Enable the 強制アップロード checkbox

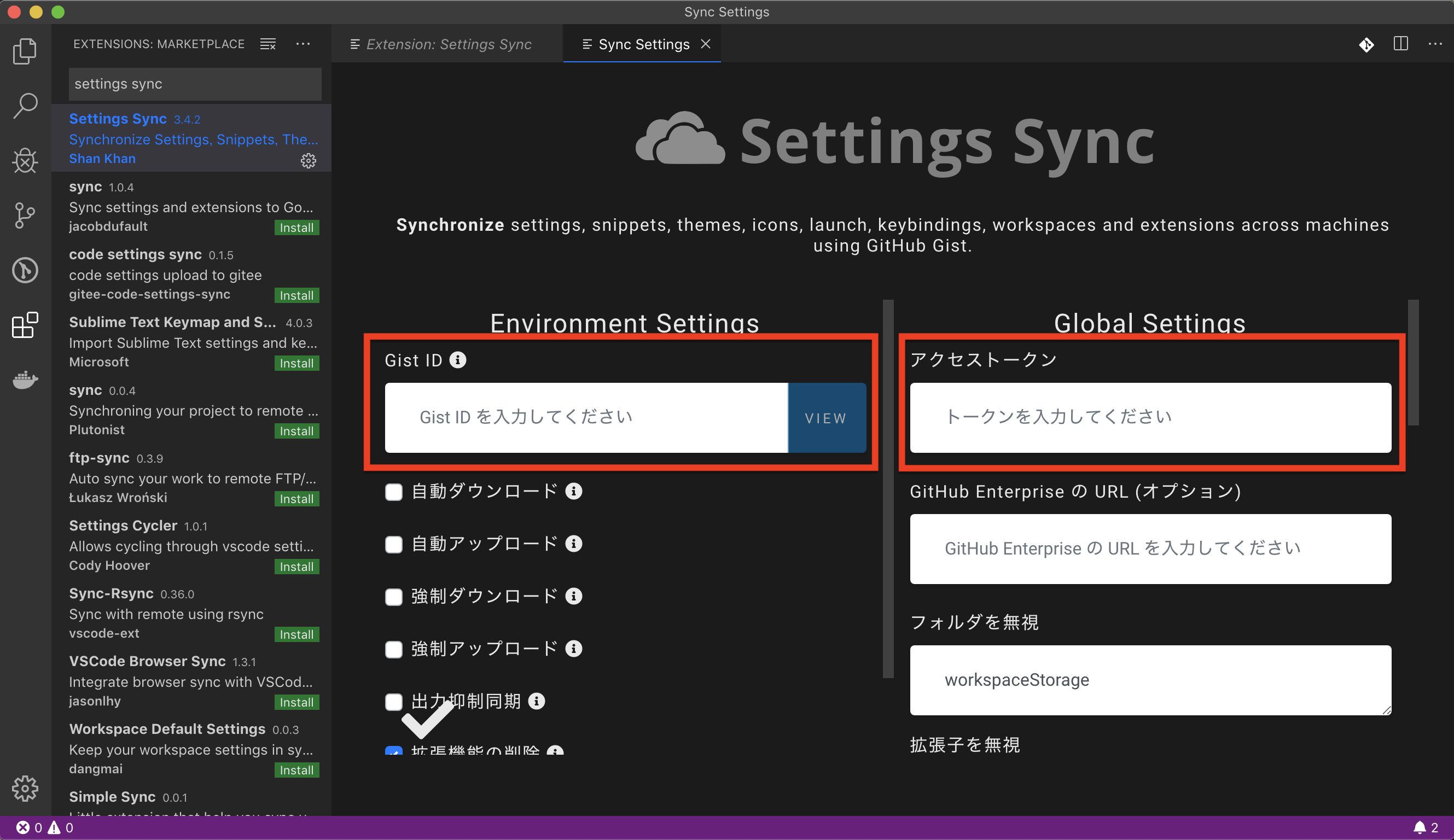(393, 650)
